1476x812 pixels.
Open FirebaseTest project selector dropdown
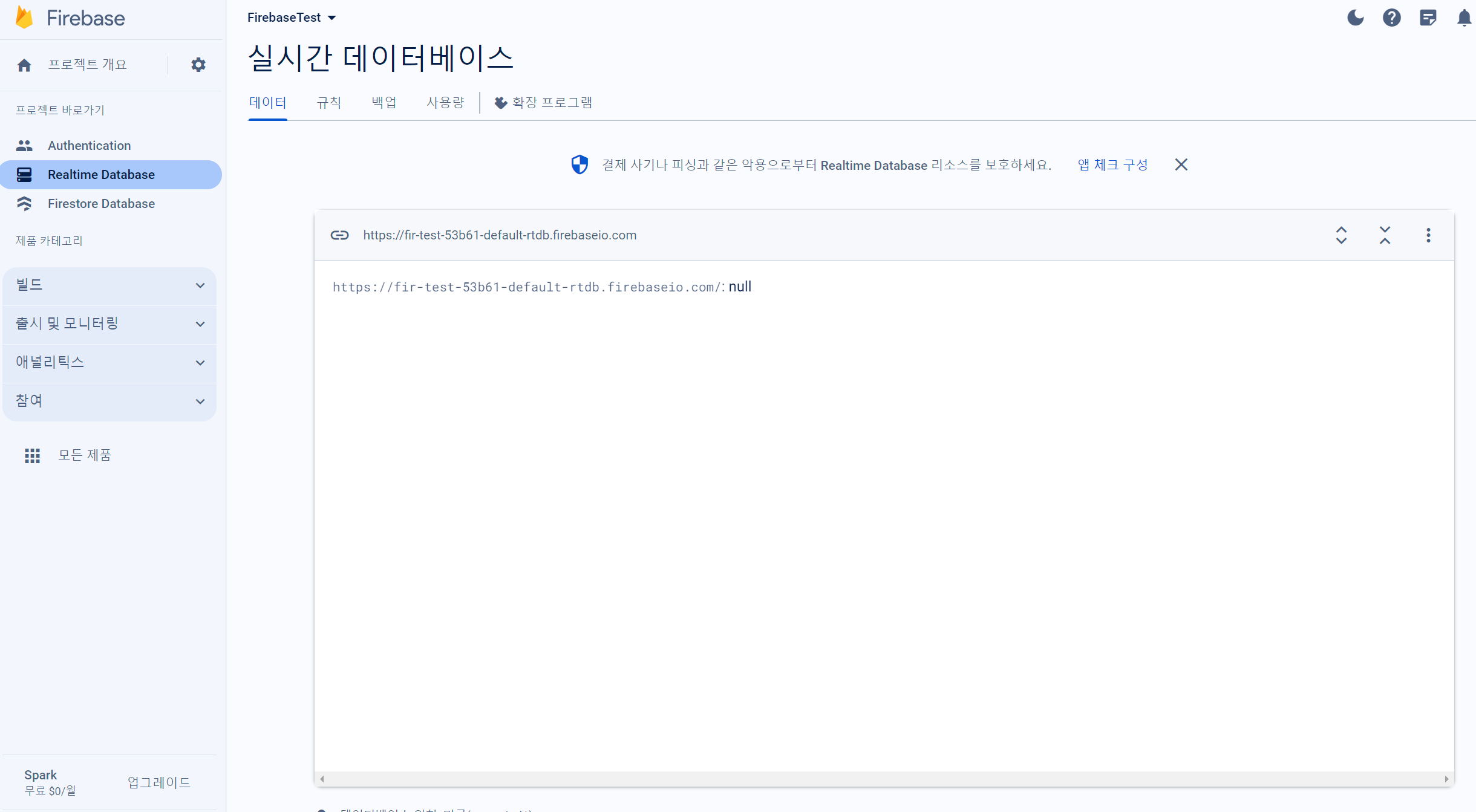pos(292,18)
